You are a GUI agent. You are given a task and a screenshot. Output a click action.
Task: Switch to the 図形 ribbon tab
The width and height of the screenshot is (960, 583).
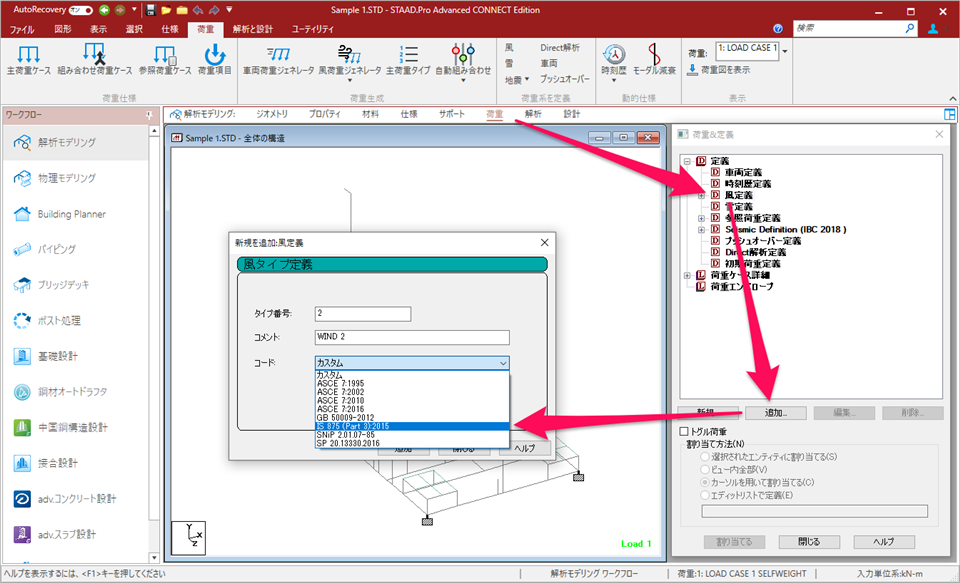tap(63, 29)
